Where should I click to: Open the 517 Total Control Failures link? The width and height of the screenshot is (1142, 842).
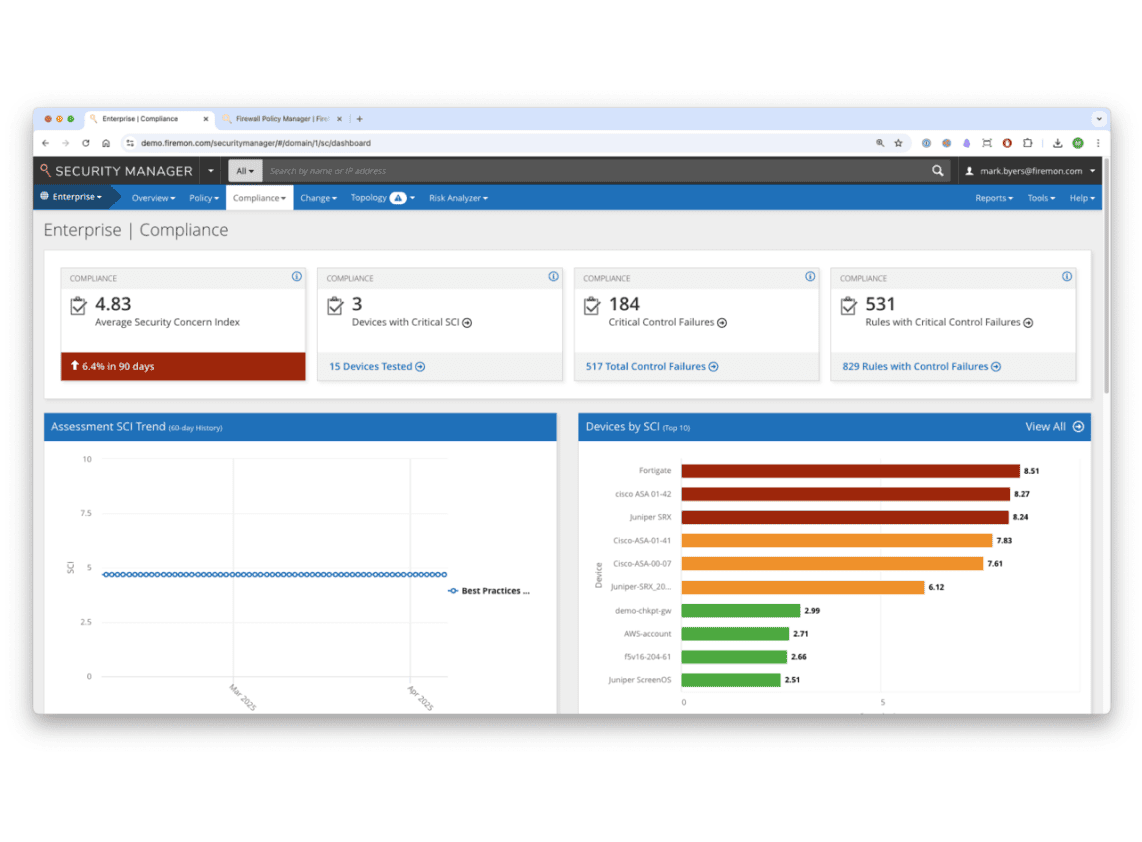[x=652, y=366]
